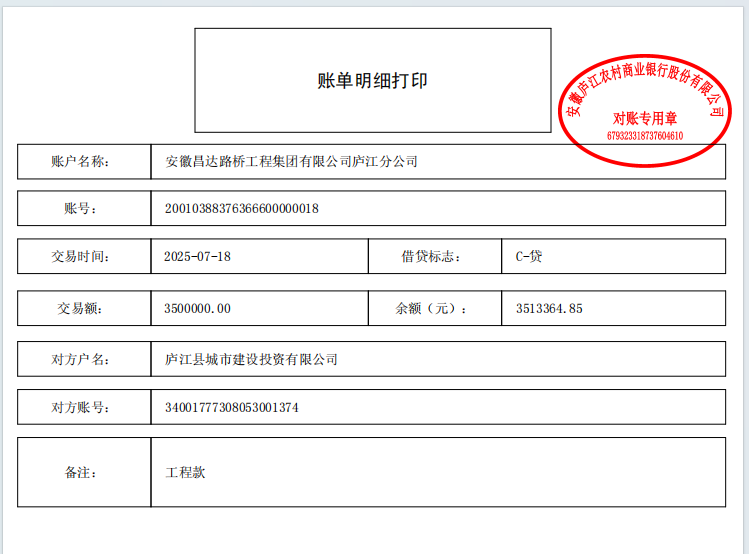
Task: Select the 账号 label cell
Action: click(x=85, y=208)
